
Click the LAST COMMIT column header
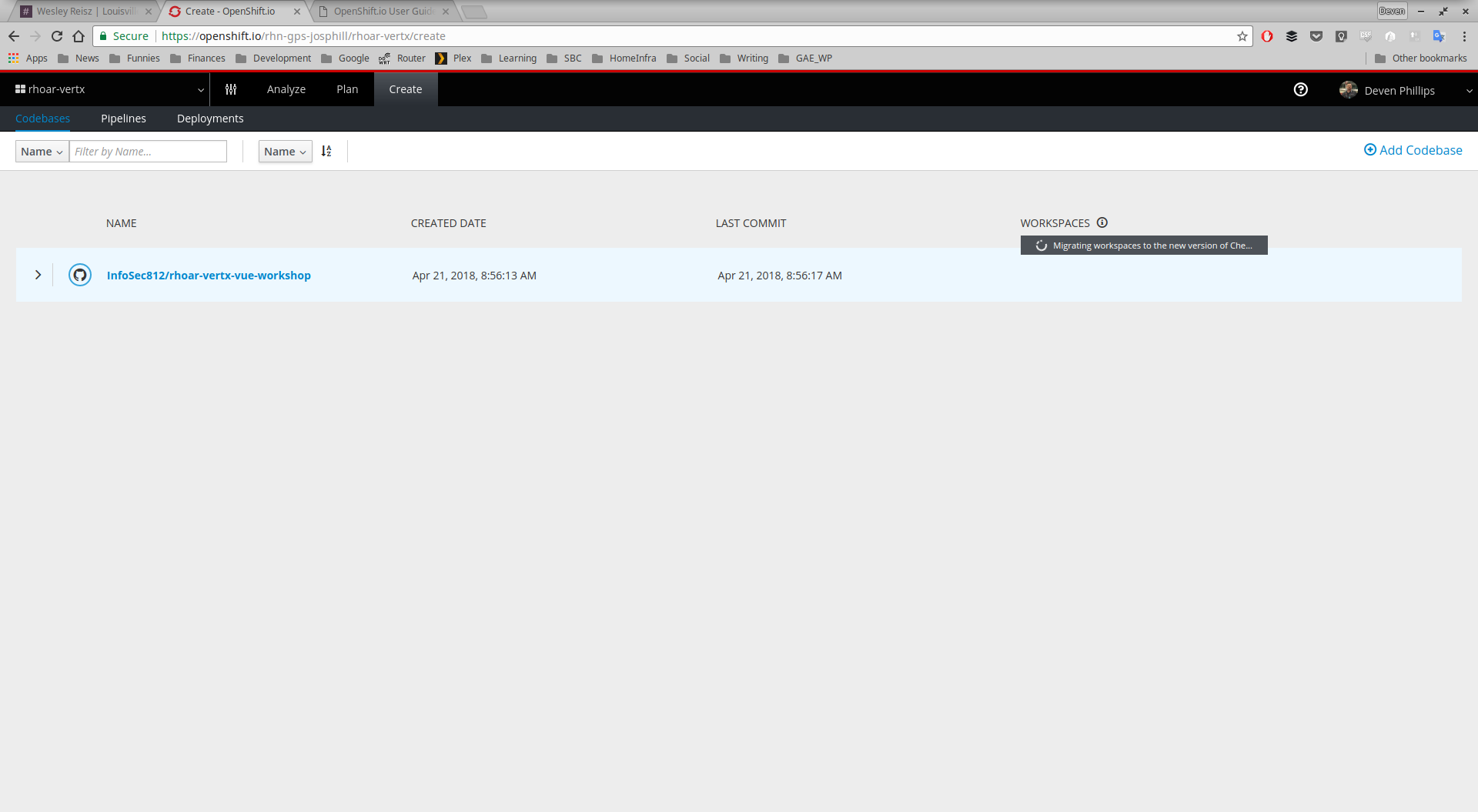pyautogui.click(x=751, y=223)
